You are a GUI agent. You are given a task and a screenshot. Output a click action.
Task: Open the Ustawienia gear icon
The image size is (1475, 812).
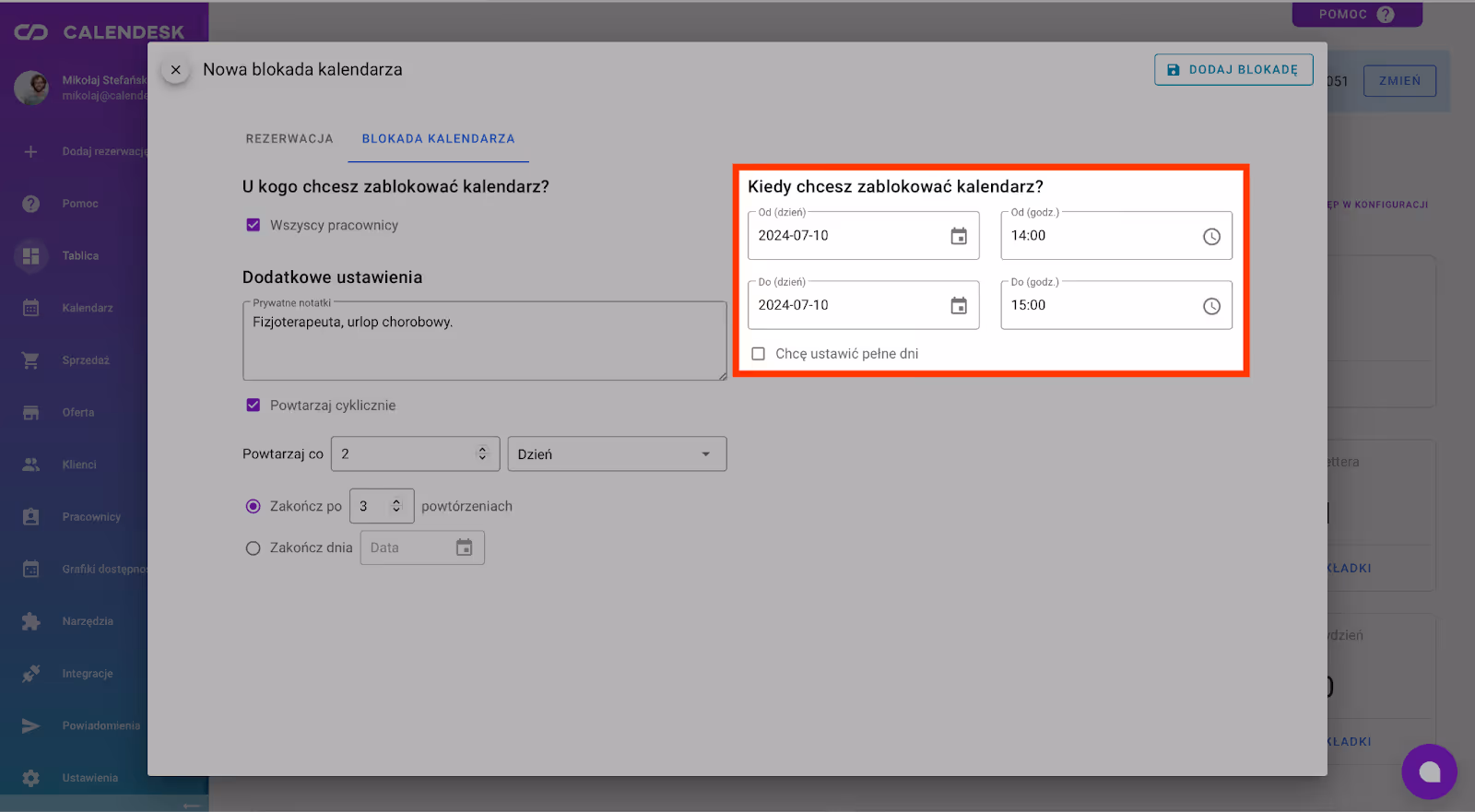tap(31, 778)
